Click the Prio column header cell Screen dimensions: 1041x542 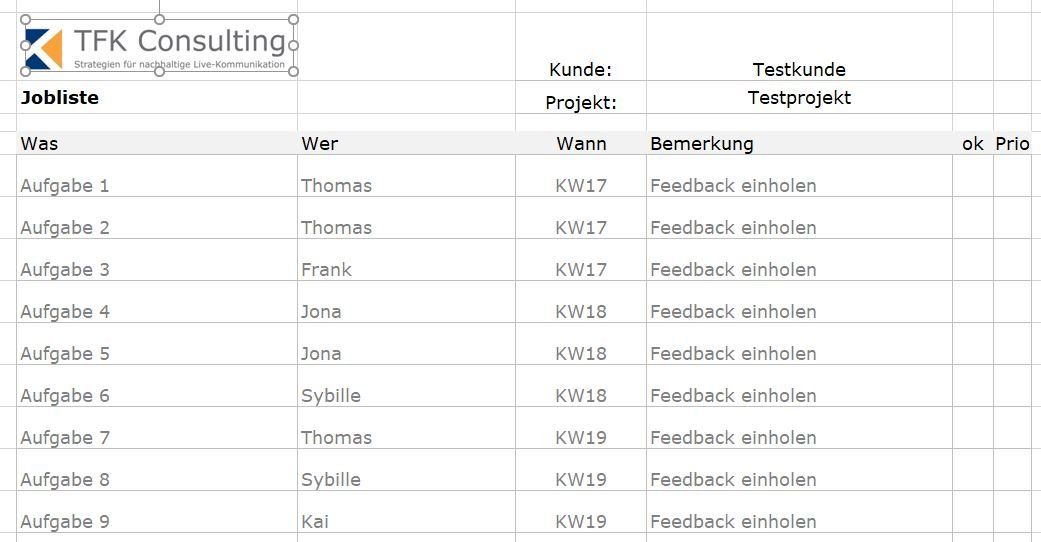1012,143
